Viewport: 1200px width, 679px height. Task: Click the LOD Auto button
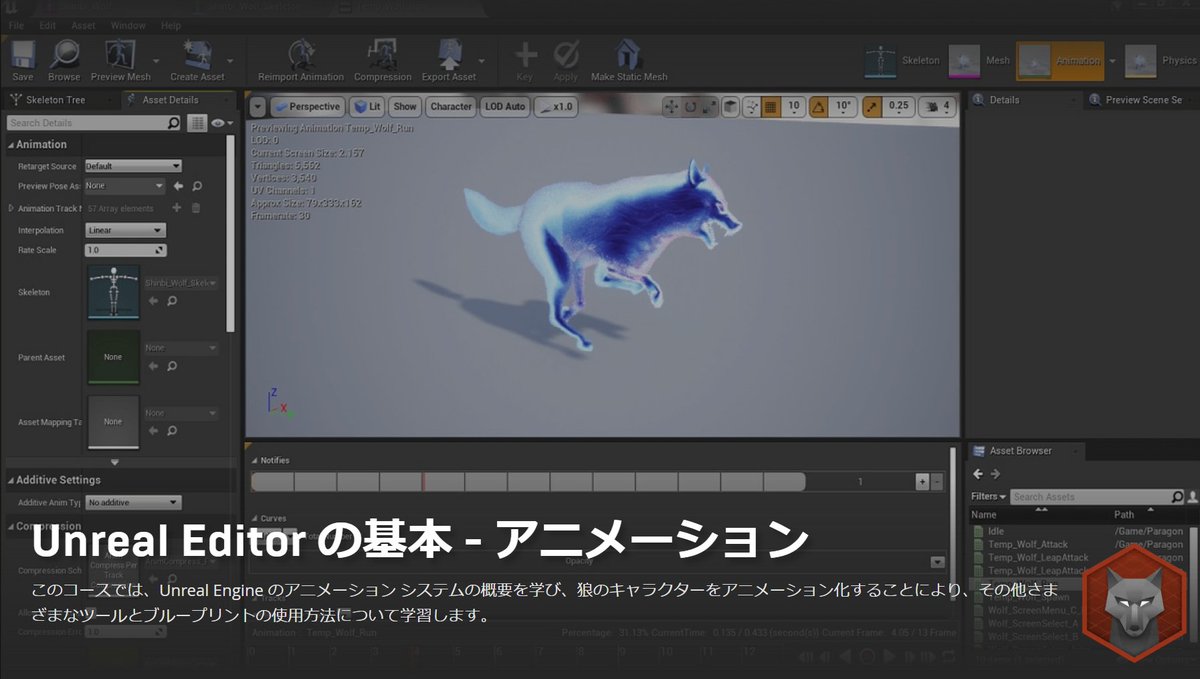[505, 106]
